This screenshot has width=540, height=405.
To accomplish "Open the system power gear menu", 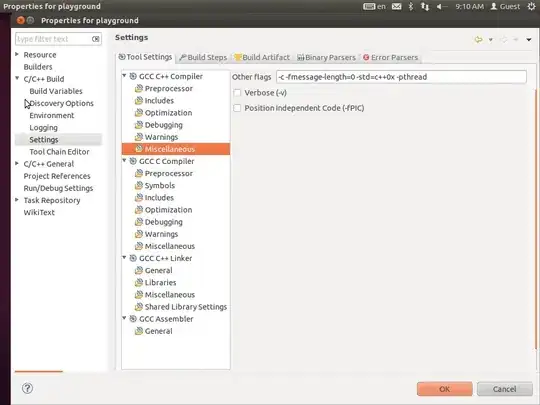I will [531, 6].
